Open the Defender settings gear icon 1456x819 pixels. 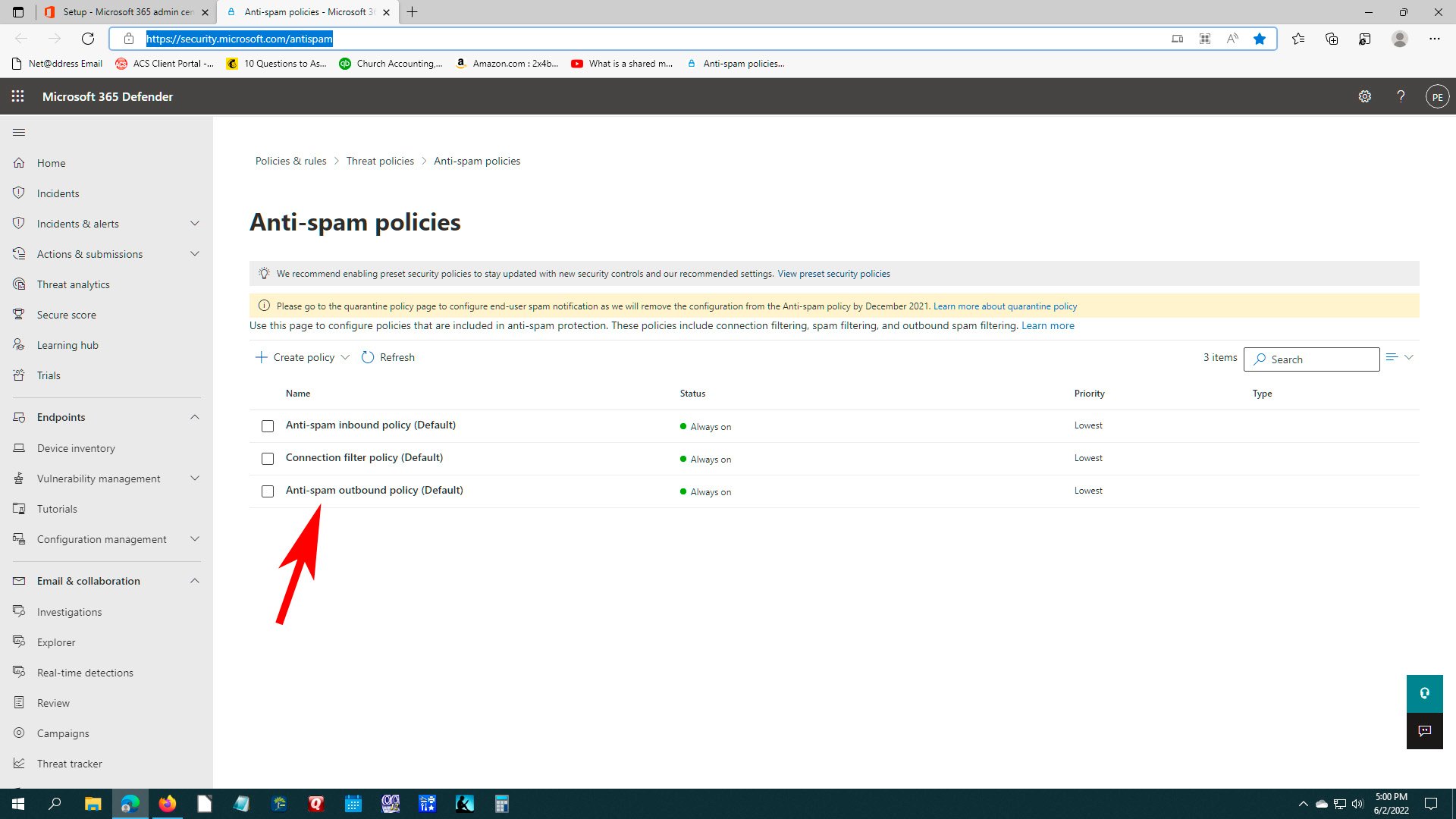(x=1364, y=96)
